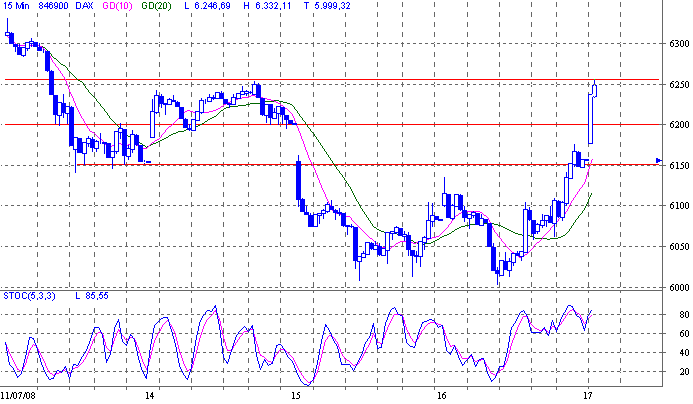693x404 pixels.
Task: Click the 'DAX' index label
Action: [84, 6]
